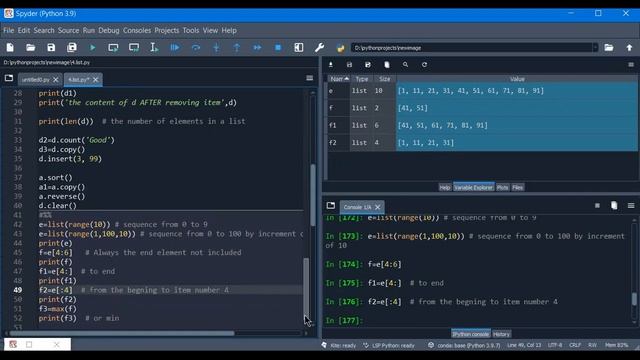This screenshot has width=640, height=360.
Task: Browse editor tabs with the folder icon
Action: [x=9, y=78]
